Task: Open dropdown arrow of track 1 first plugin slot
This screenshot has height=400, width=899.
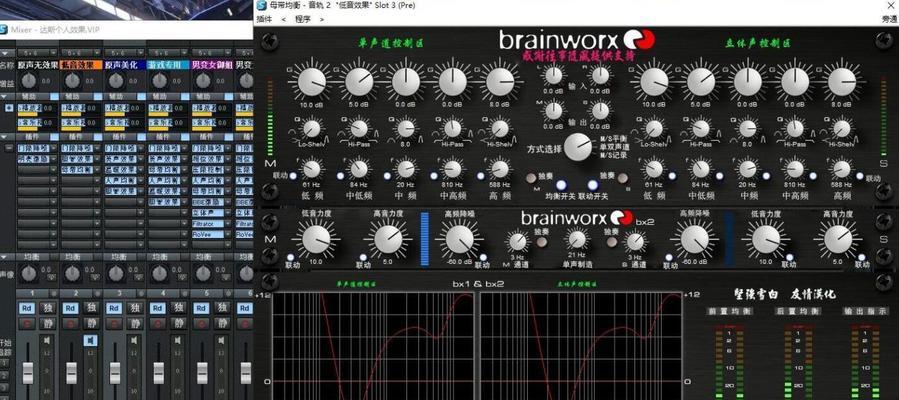Action: pos(54,148)
